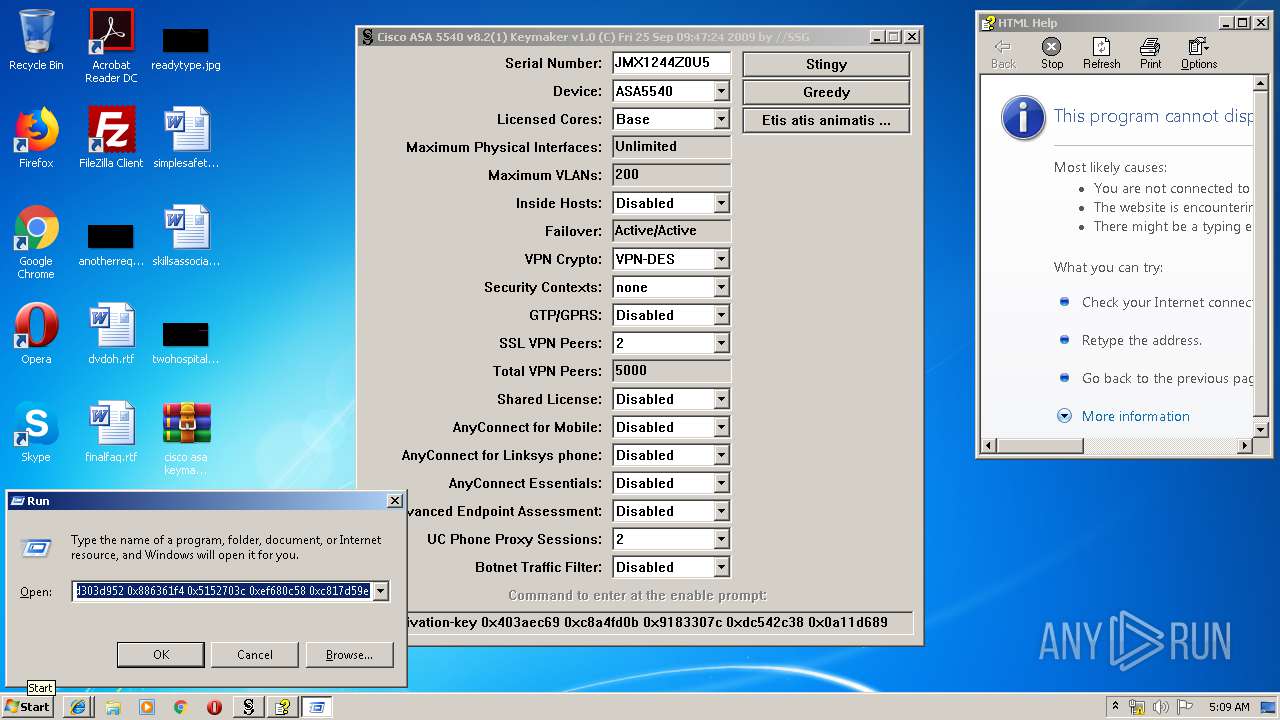Click the activation-key output field
This screenshot has width=1280, height=720.
(660, 622)
